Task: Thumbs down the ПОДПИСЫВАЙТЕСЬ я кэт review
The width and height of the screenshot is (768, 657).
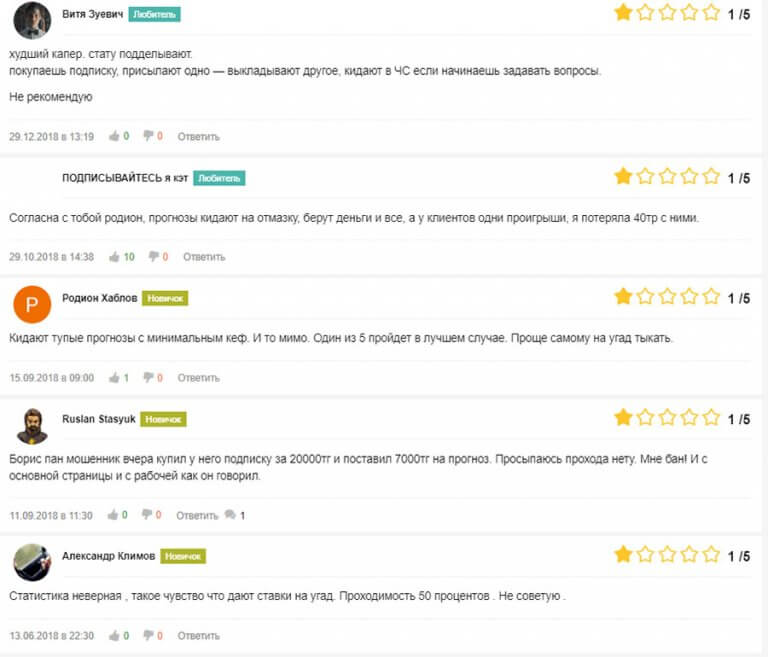Action: (x=153, y=257)
